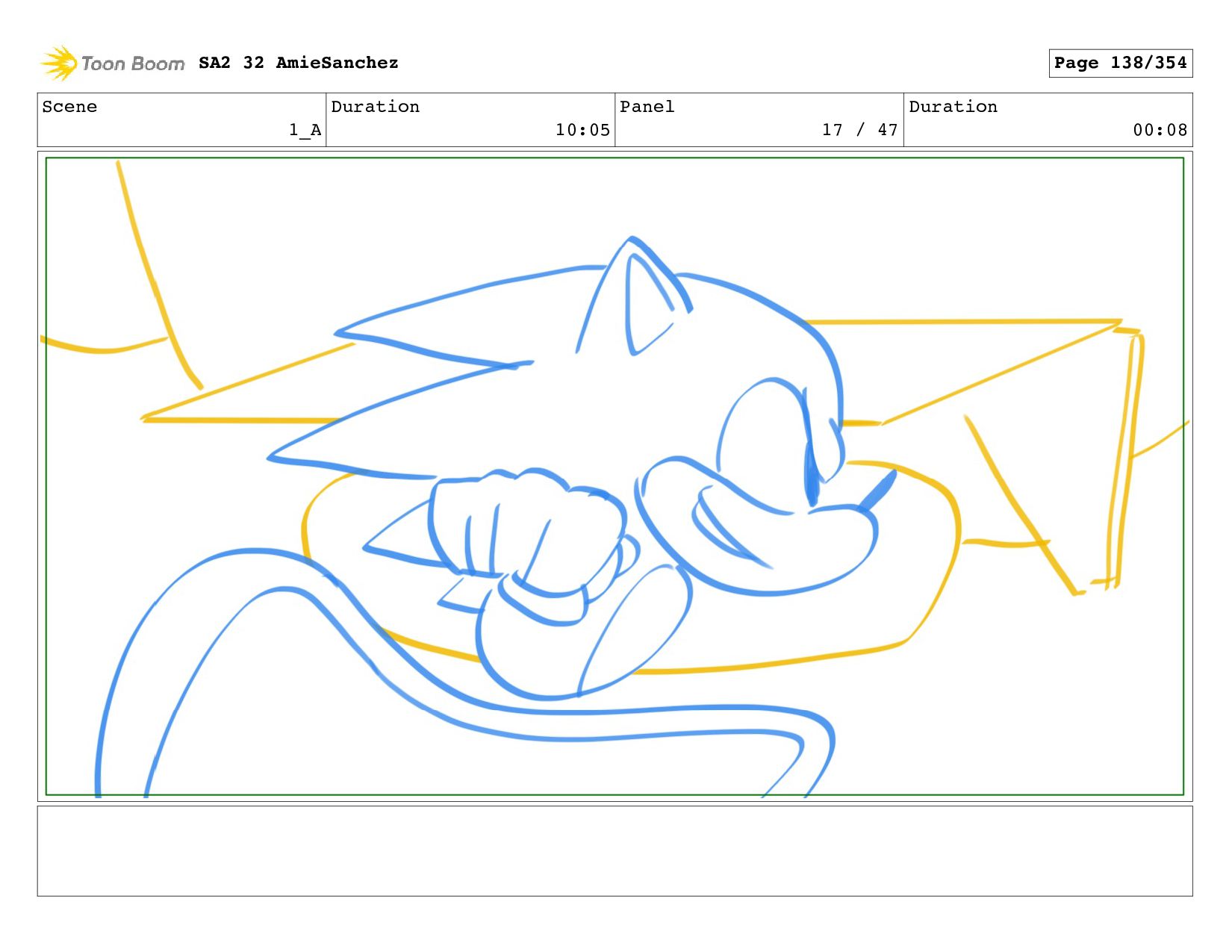Viewport: 1232px width, 952px height.
Task: Click the scene duration value '10:05'
Action: pos(582,130)
